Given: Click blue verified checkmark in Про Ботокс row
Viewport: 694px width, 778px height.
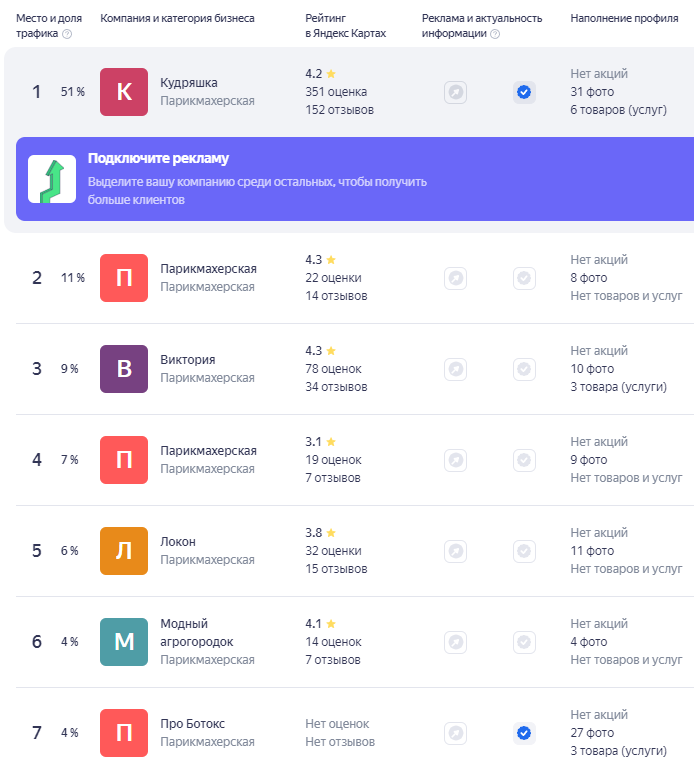Looking at the screenshot, I should click(x=524, y=733).
